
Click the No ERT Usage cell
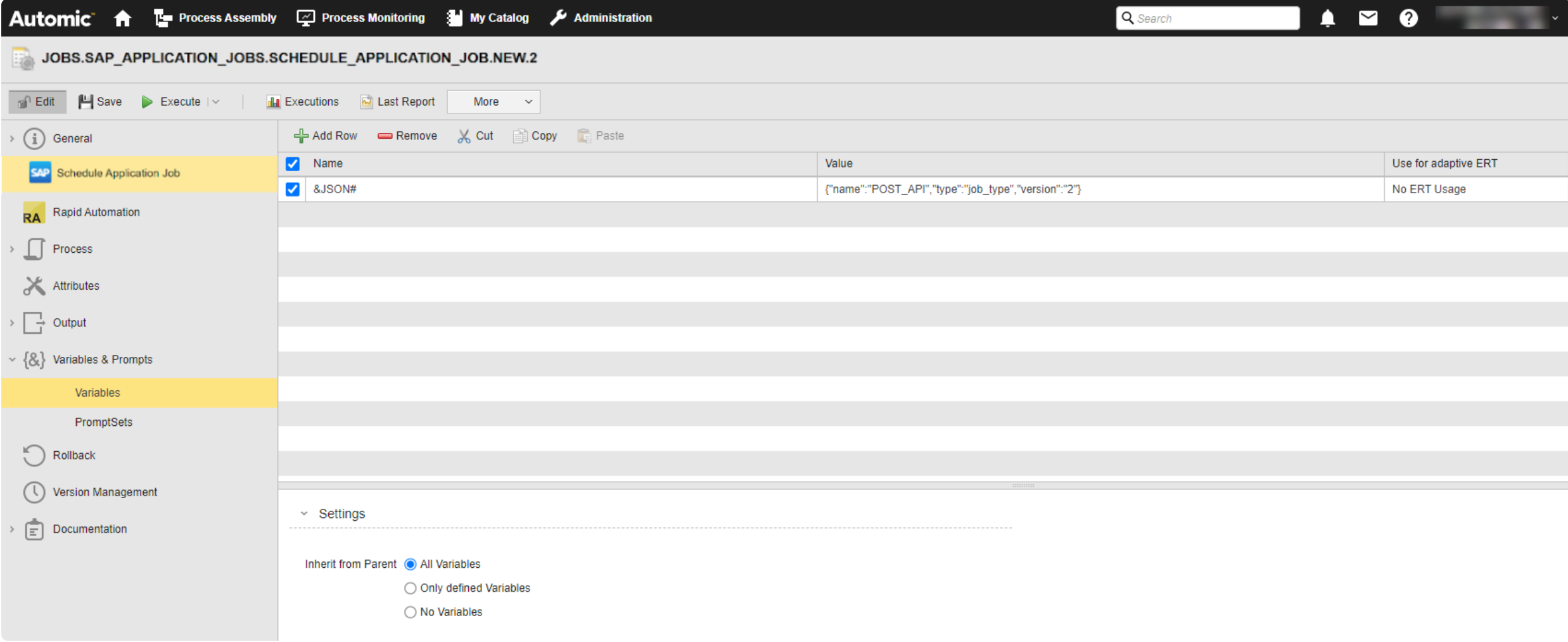pos(1476,189)
